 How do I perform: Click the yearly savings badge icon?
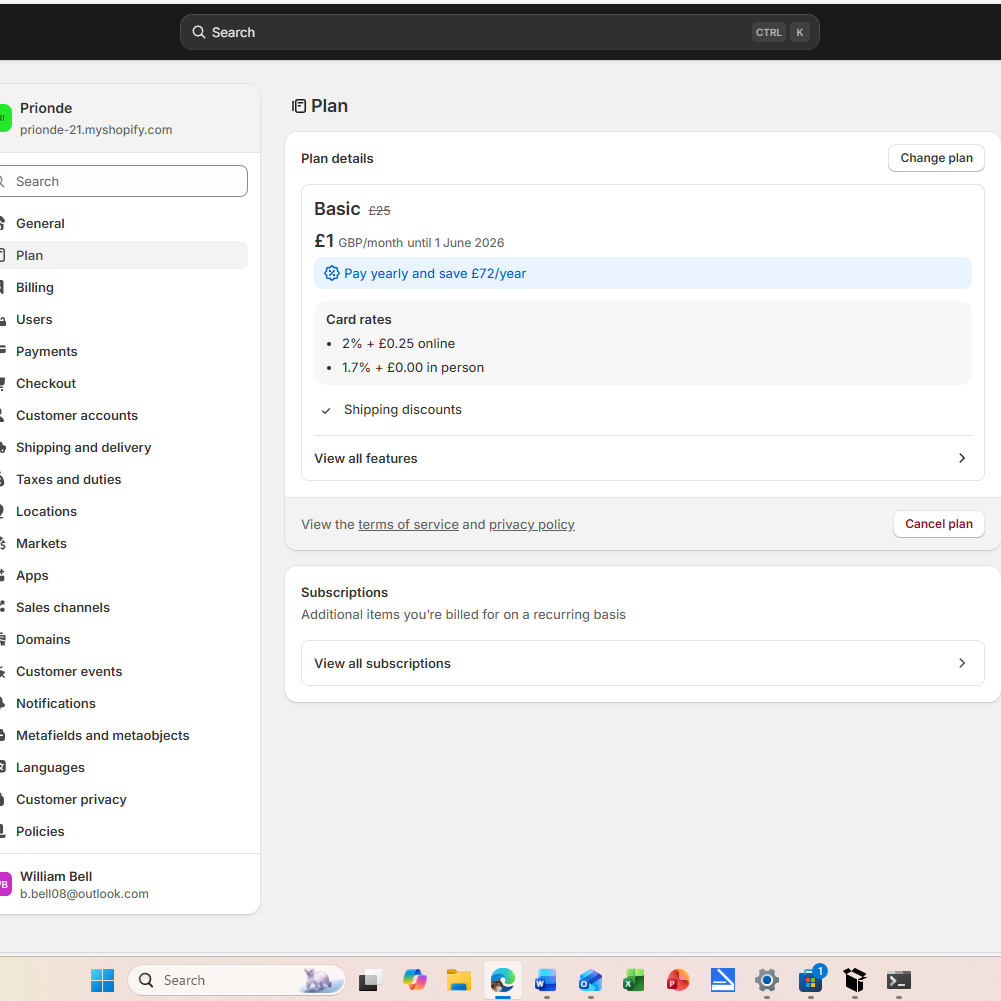pos(332,273)
